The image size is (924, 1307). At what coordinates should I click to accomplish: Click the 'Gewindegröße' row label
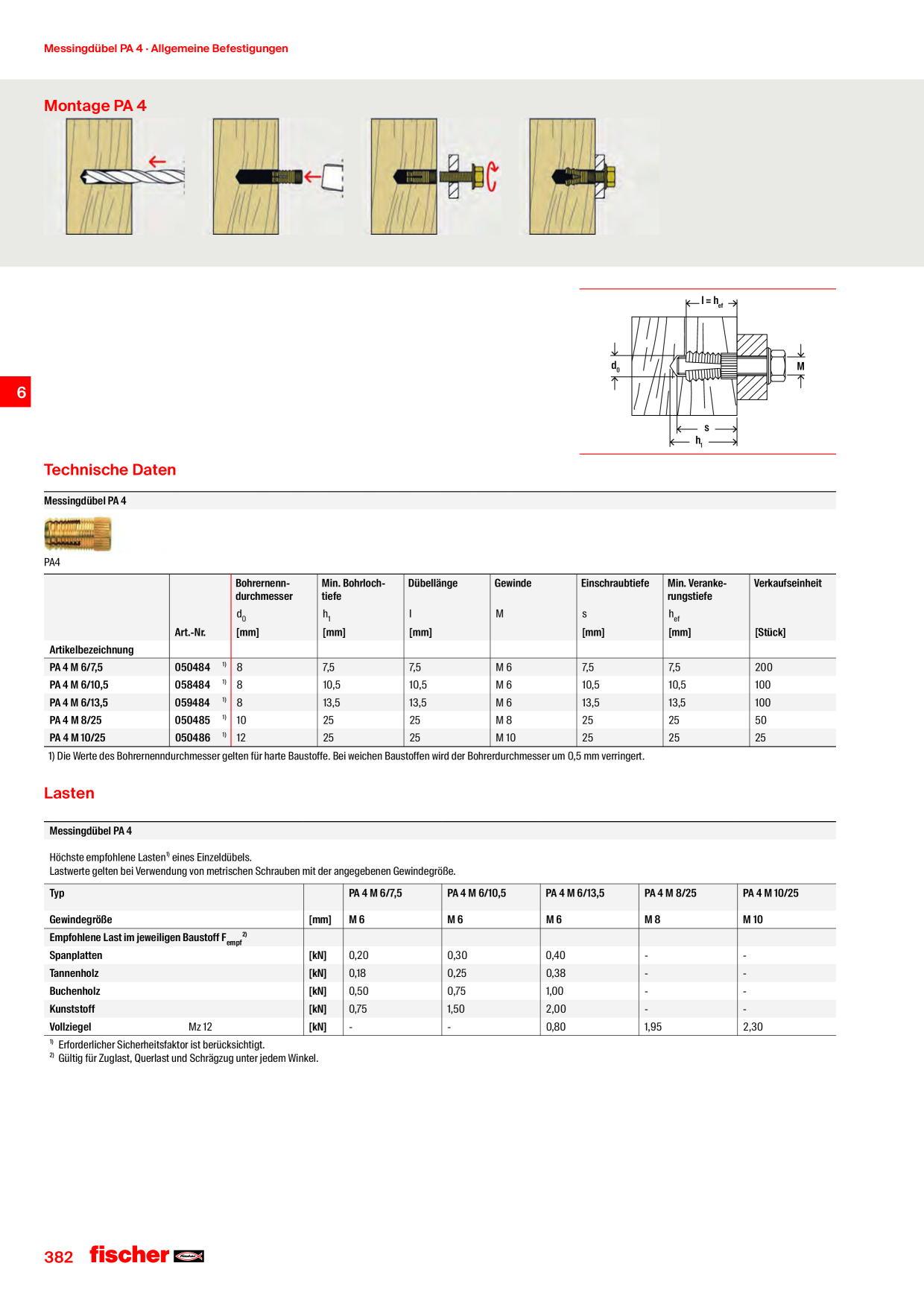point(80,920)
